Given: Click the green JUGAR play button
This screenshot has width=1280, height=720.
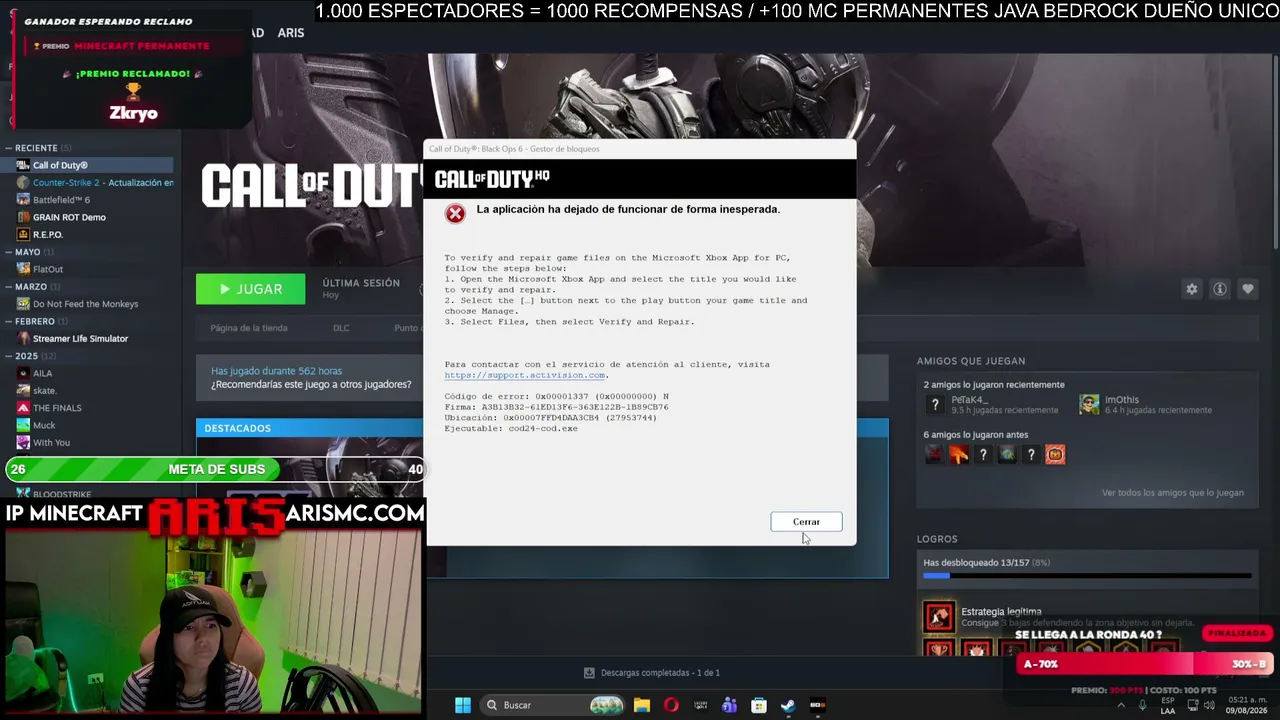Looking at the screenshot, I should pos(250,289).
